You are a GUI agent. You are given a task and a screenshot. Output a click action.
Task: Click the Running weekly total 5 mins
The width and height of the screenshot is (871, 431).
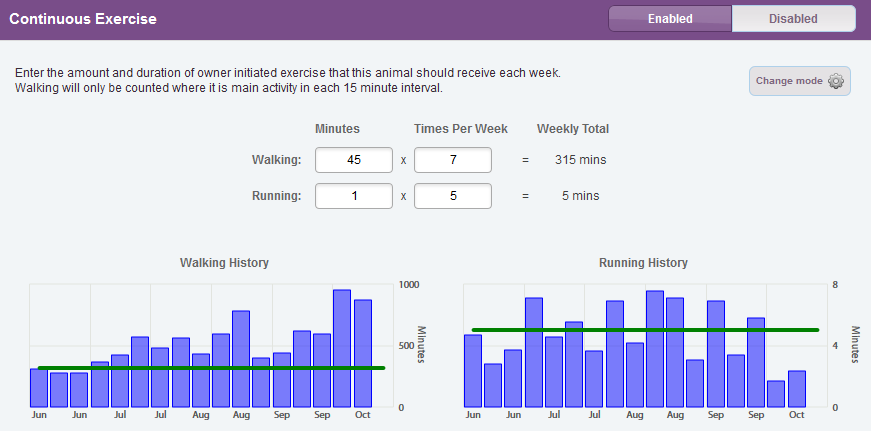click(x=580, y=196)
